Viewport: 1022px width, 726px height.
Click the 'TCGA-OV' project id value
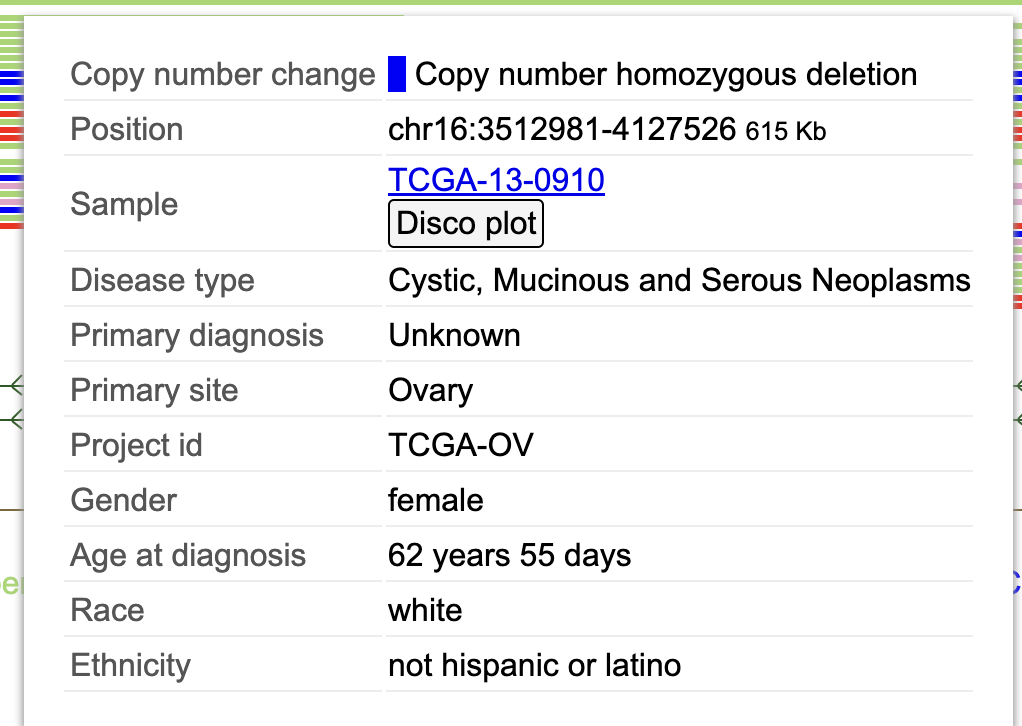pos(460,445)
